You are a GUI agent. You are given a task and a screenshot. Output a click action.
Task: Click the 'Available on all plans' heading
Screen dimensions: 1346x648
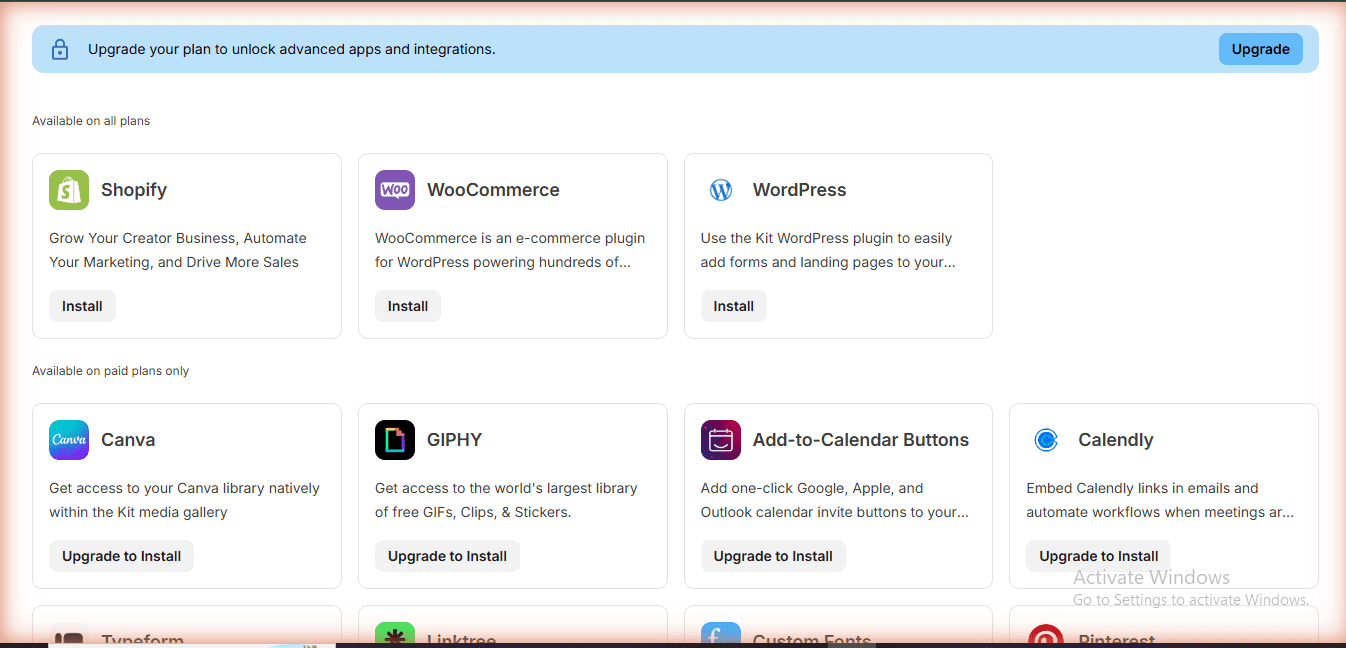(91, 121)
